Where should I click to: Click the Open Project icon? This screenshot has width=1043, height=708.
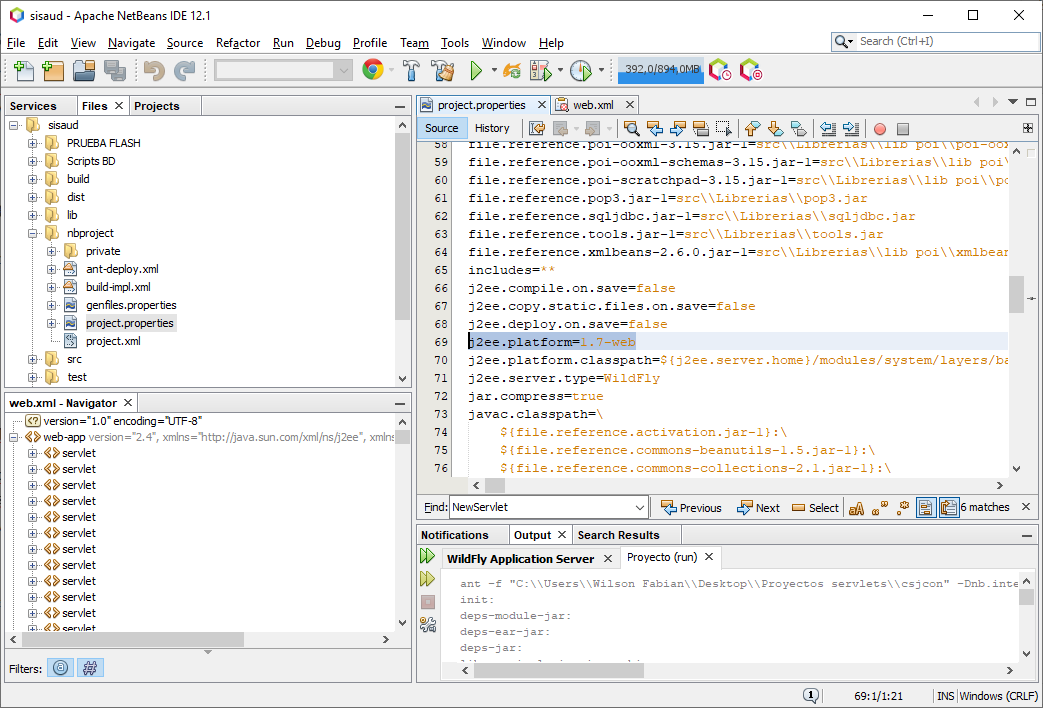pyautogui.click(x=83, y=70)
